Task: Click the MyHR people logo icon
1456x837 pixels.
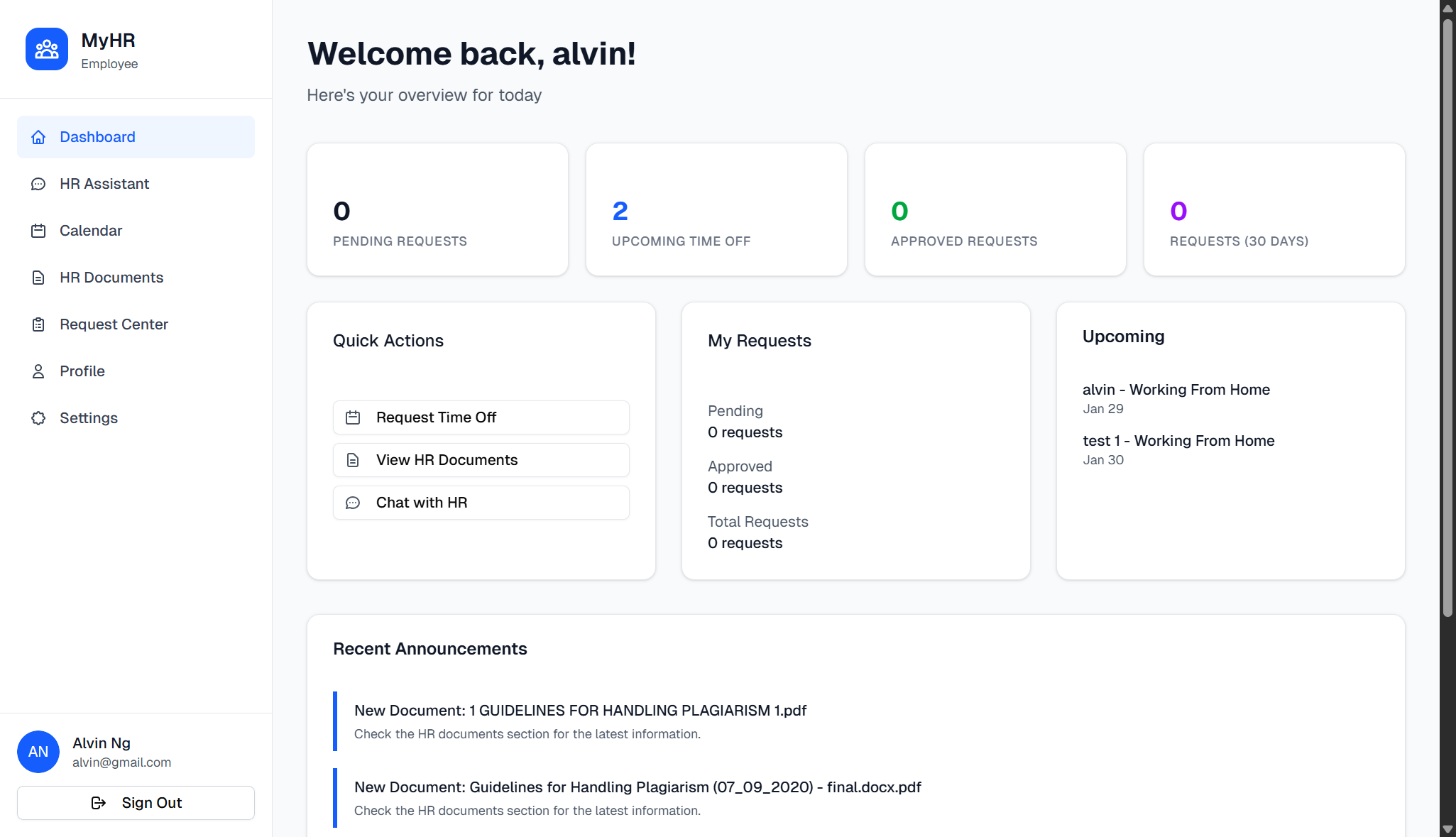Action: tap(47, 49)
